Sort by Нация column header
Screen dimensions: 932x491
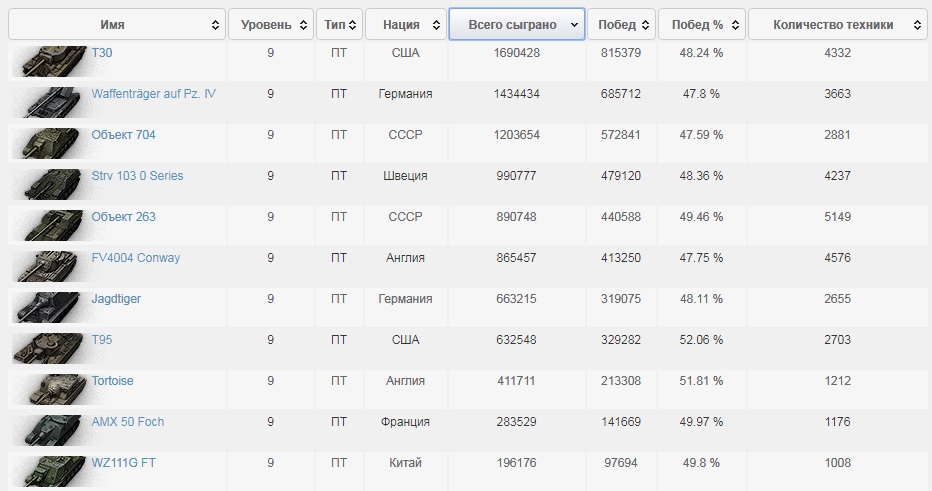[405, 24]
